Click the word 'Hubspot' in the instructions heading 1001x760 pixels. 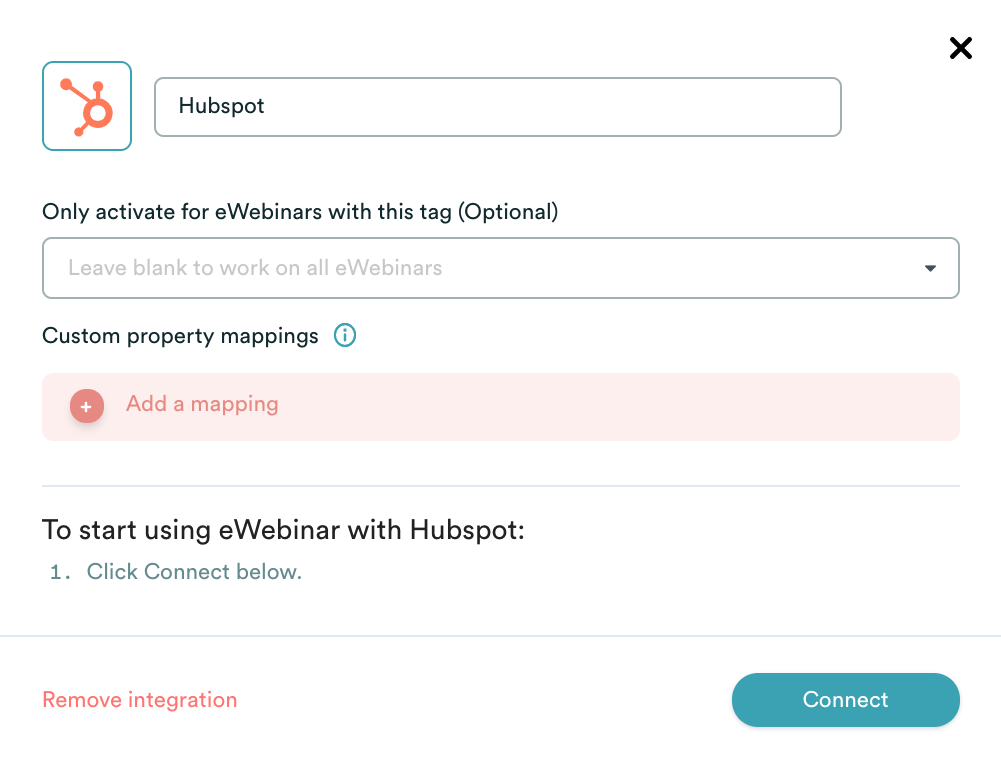(466, 529)
